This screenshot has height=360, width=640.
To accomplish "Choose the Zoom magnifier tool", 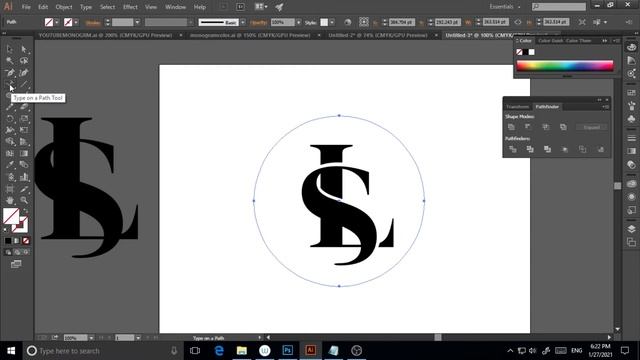I will pyautogui.click(x=24, y=200).
